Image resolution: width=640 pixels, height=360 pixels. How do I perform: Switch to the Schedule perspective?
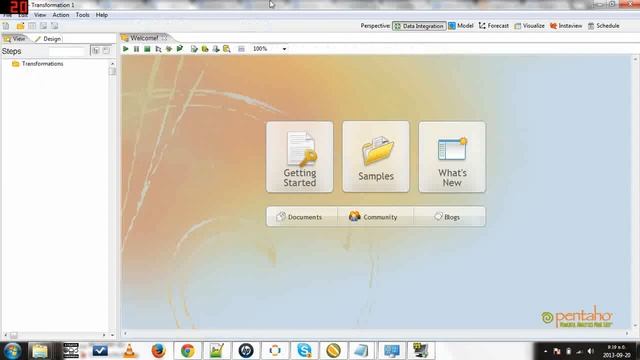(604, 26)
